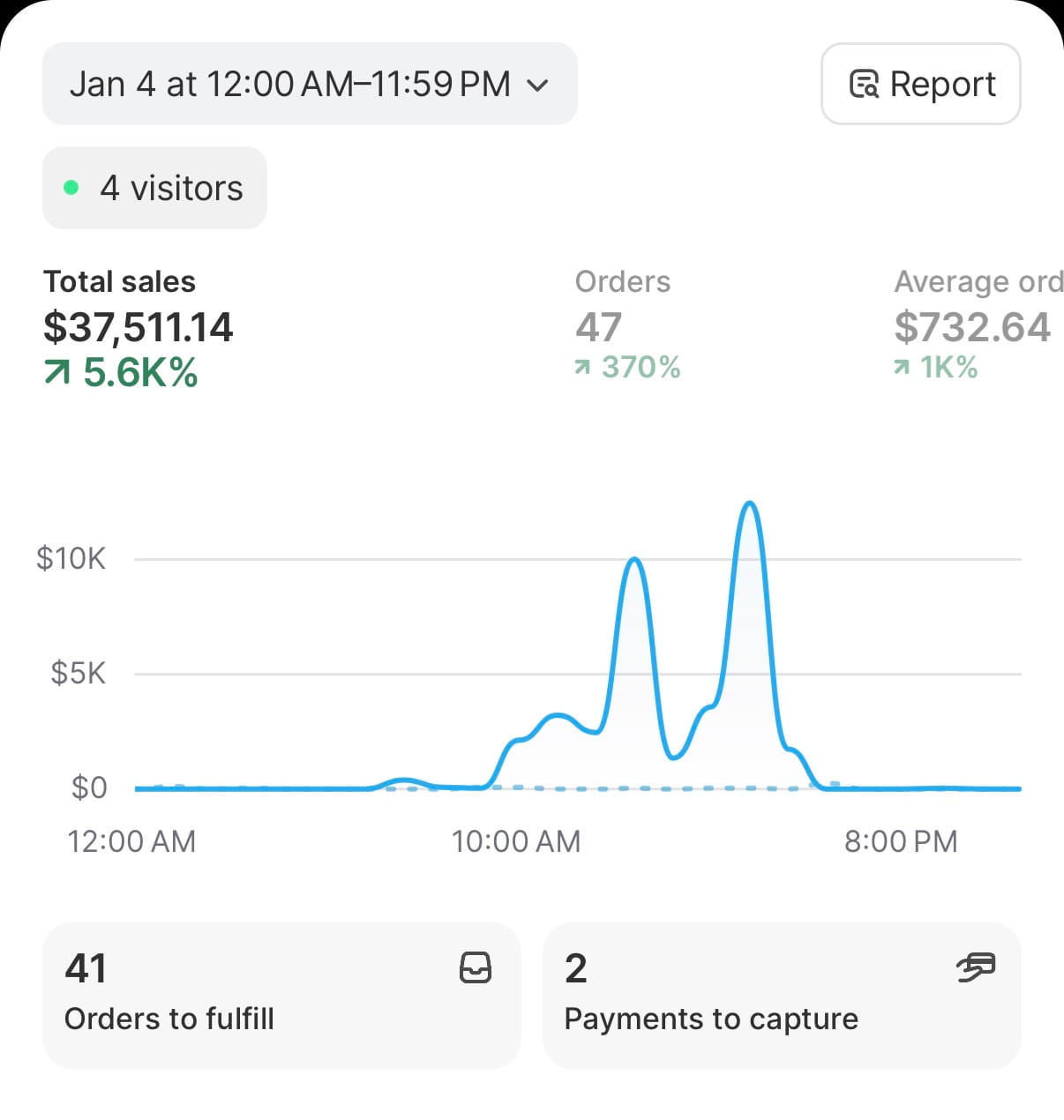Click the 10:00 AM axis label
The height and width of the screenshot is (1120, 1064).
(516, 841)
